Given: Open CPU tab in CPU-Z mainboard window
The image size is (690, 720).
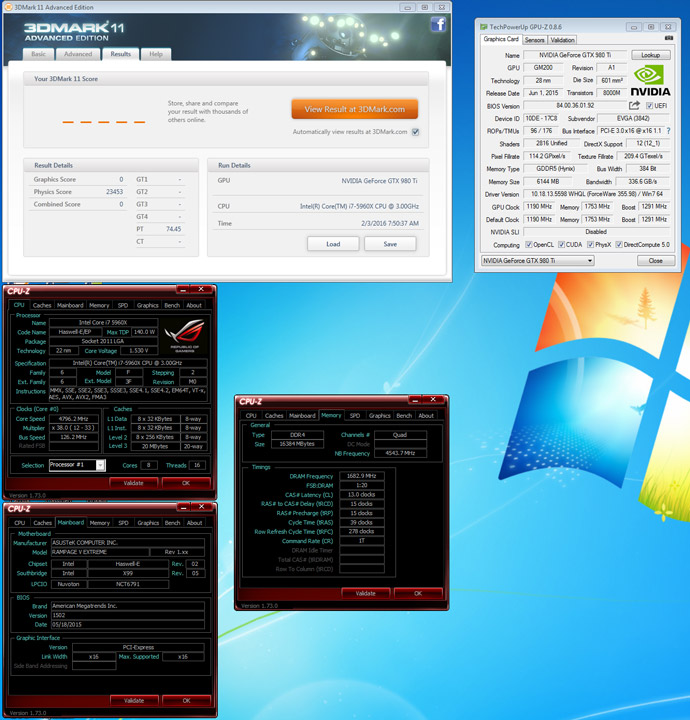Looking at the screenshot, I should 19,523.
